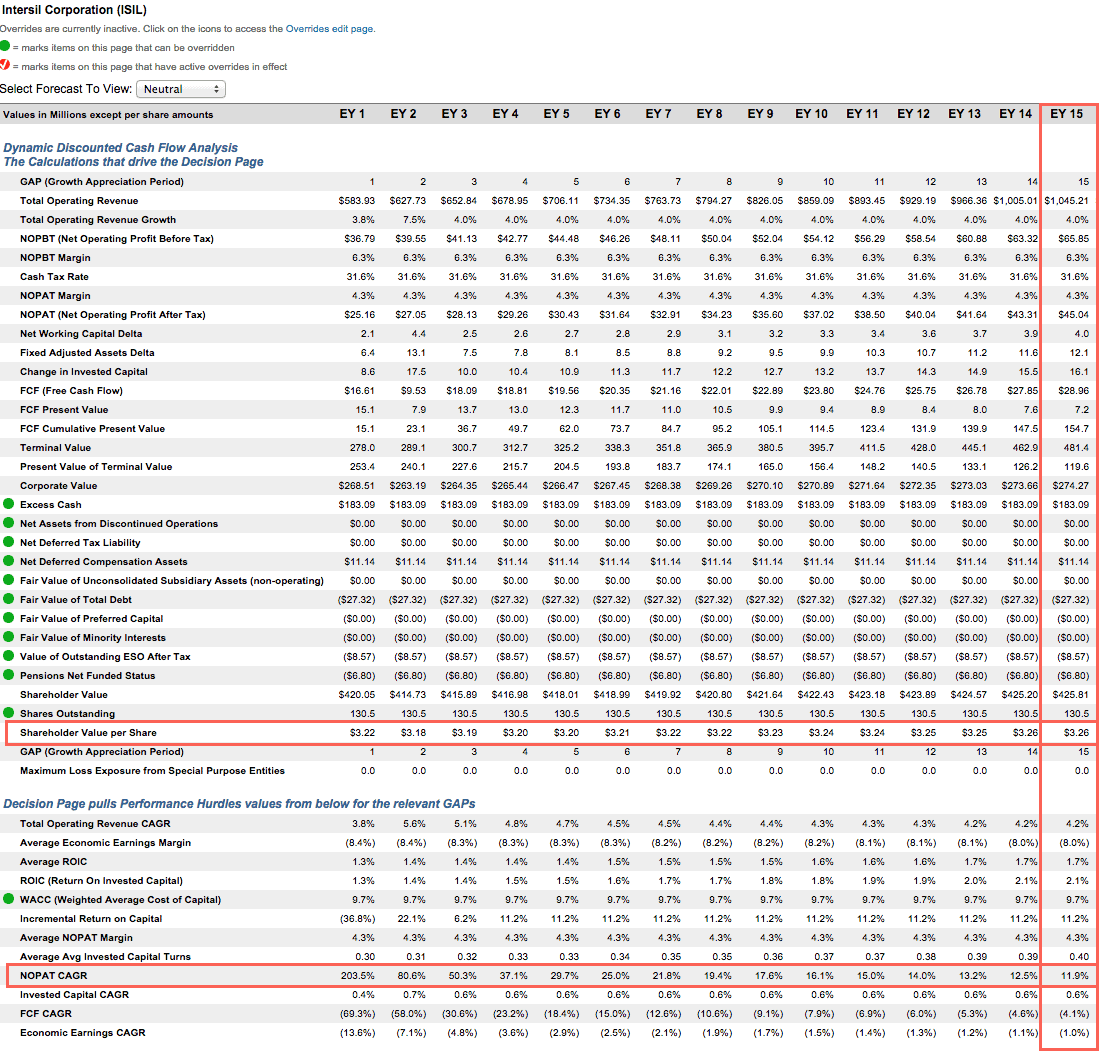The height and width of the screenshot is (1054, 1099).
Task: Select the EY 10 column header
Action: (812, 114)
